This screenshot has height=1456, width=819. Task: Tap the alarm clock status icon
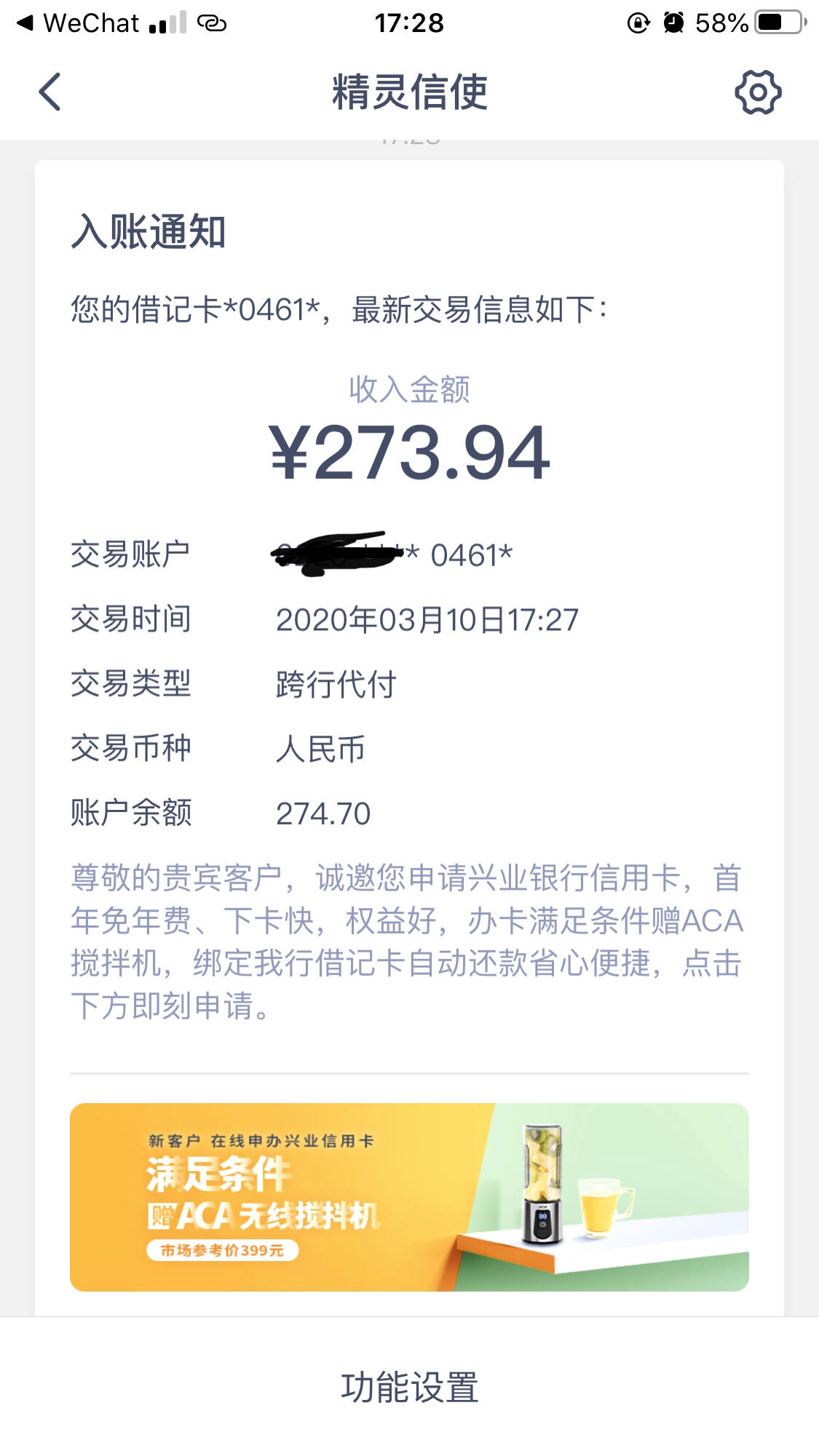674,23
